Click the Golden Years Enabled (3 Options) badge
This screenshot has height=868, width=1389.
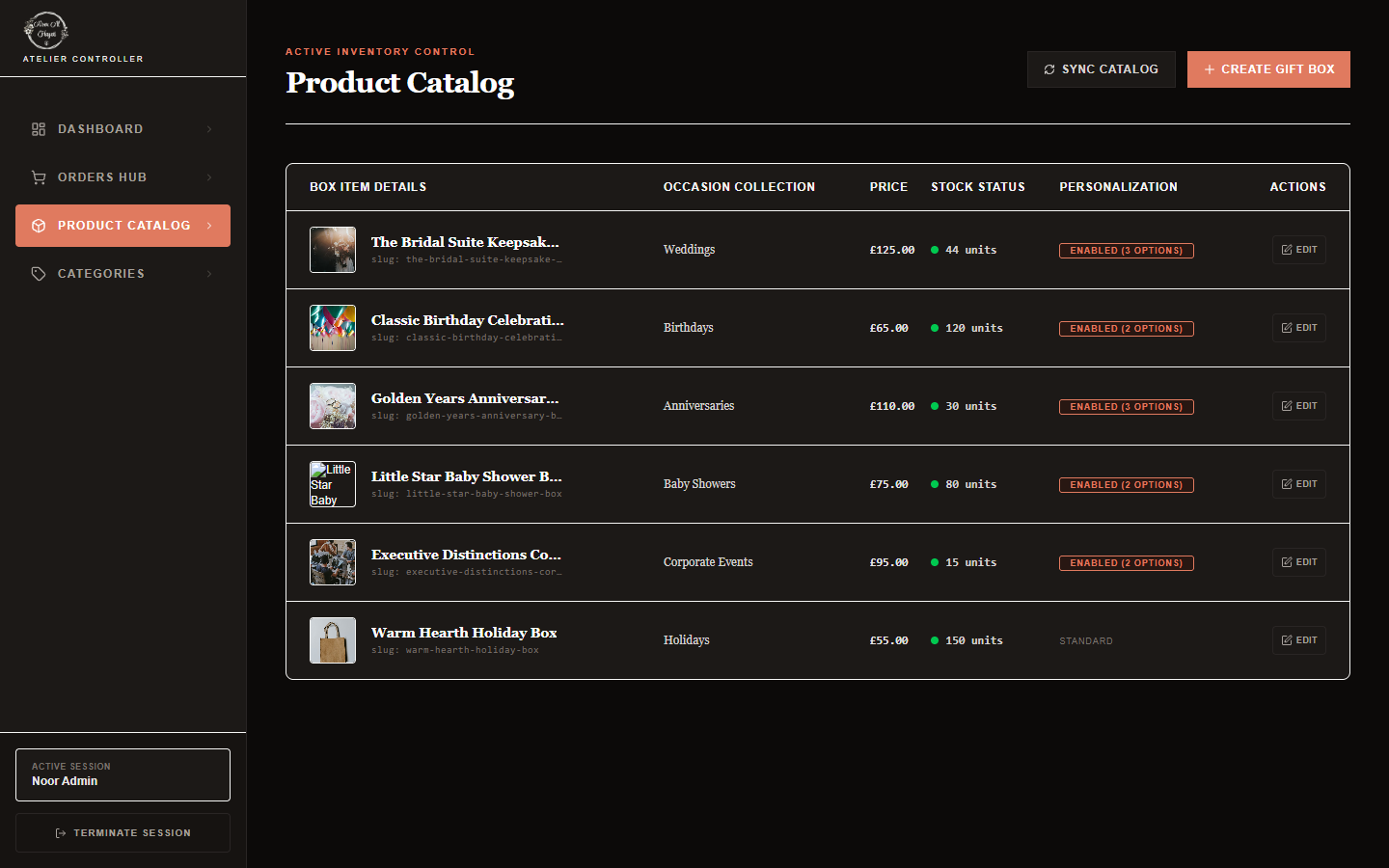[1127, 407]
